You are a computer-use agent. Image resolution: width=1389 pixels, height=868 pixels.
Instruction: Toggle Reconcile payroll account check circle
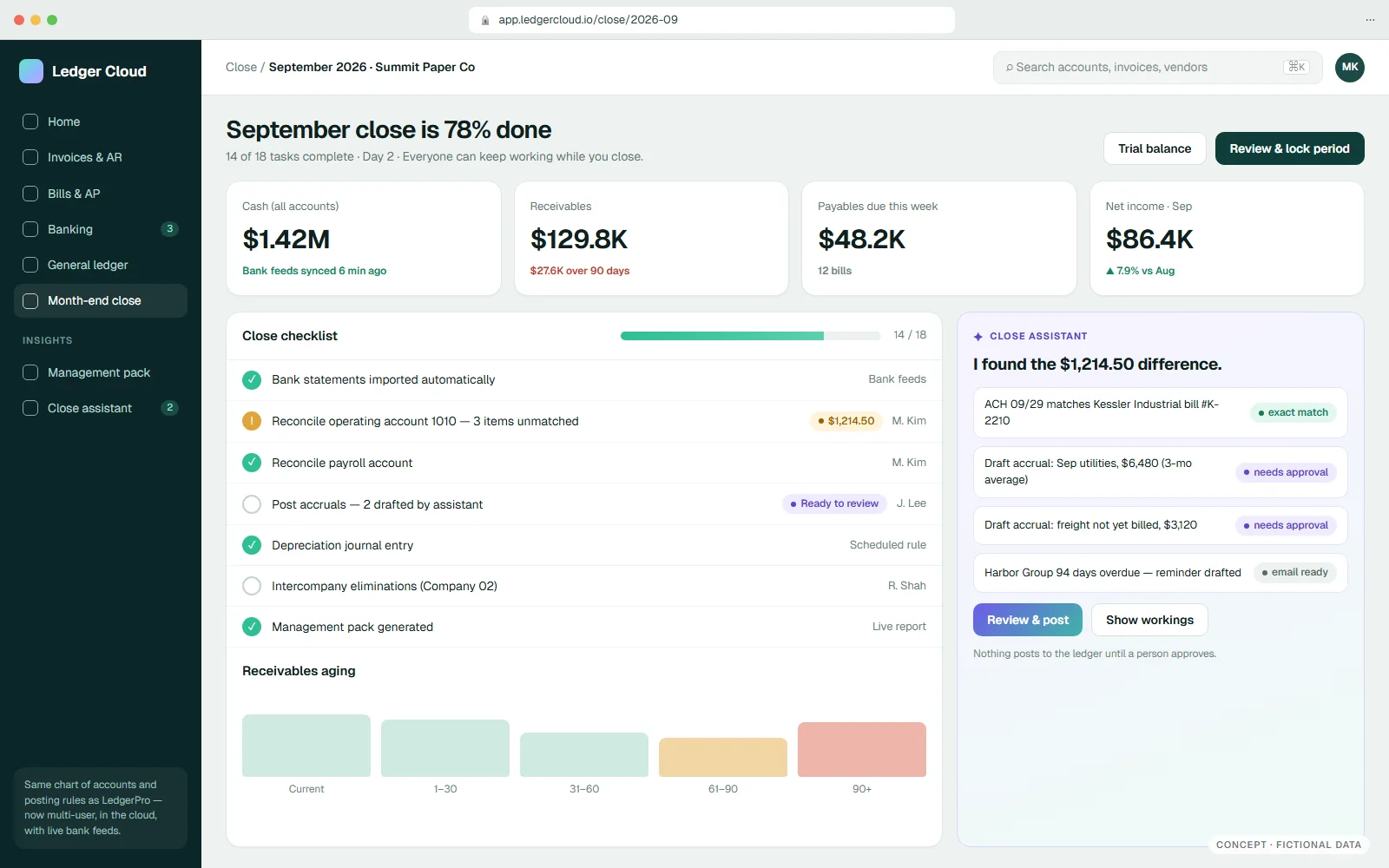(x=252, y=463)
